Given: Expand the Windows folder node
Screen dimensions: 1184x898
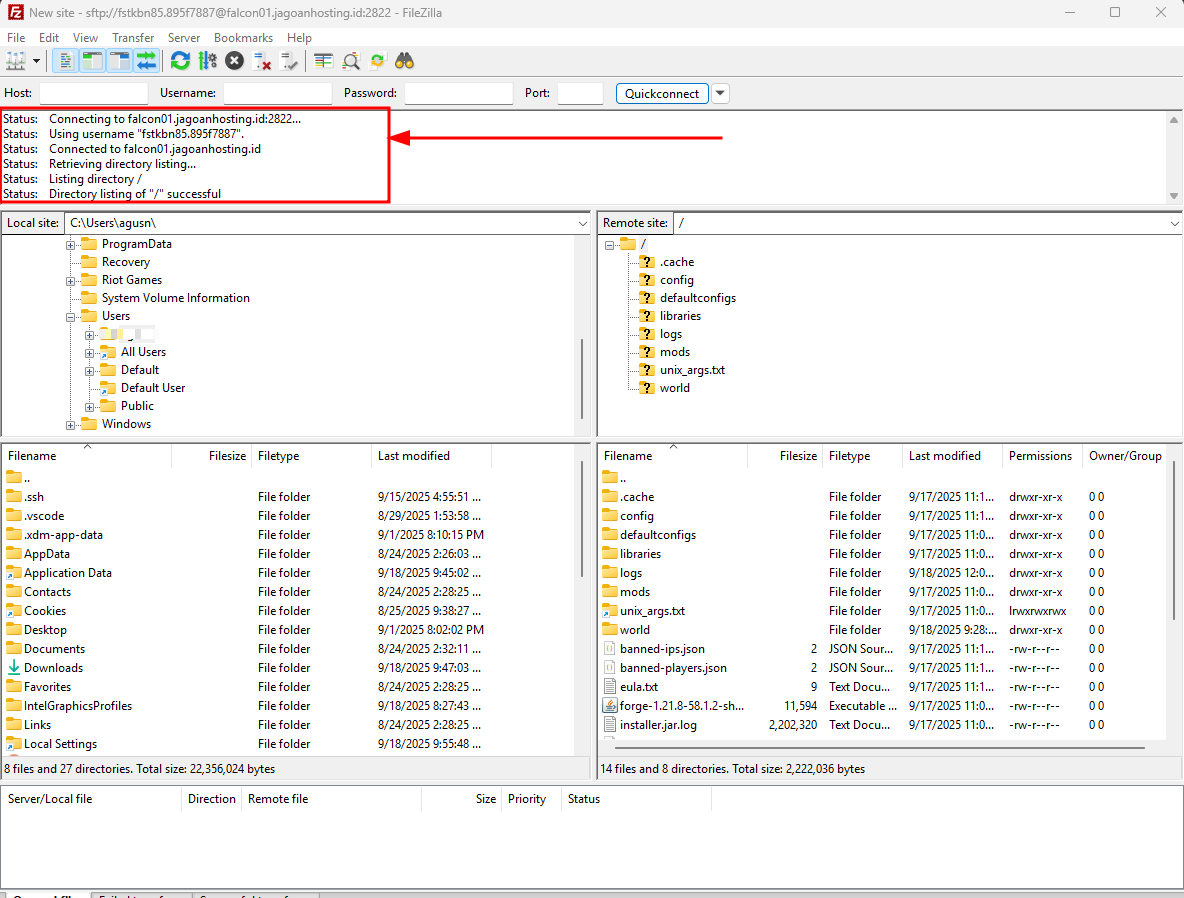Looking at the screenshot, I should click(70, 425).
